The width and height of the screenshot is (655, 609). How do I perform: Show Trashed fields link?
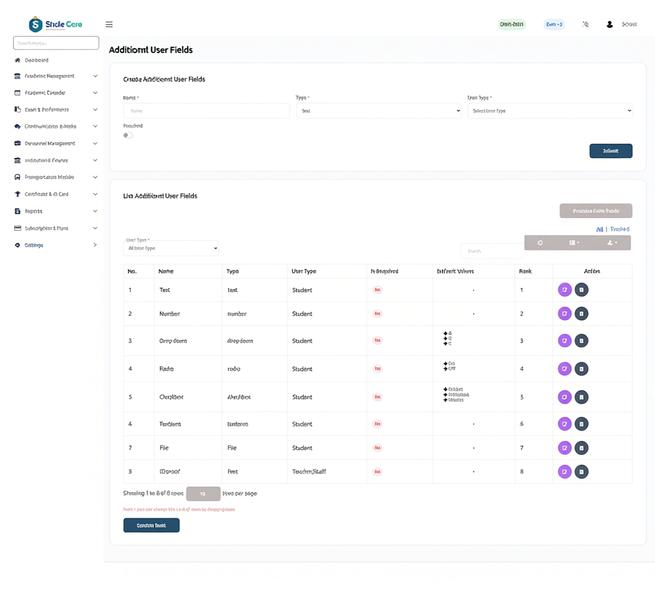click(x=619, y=229)
